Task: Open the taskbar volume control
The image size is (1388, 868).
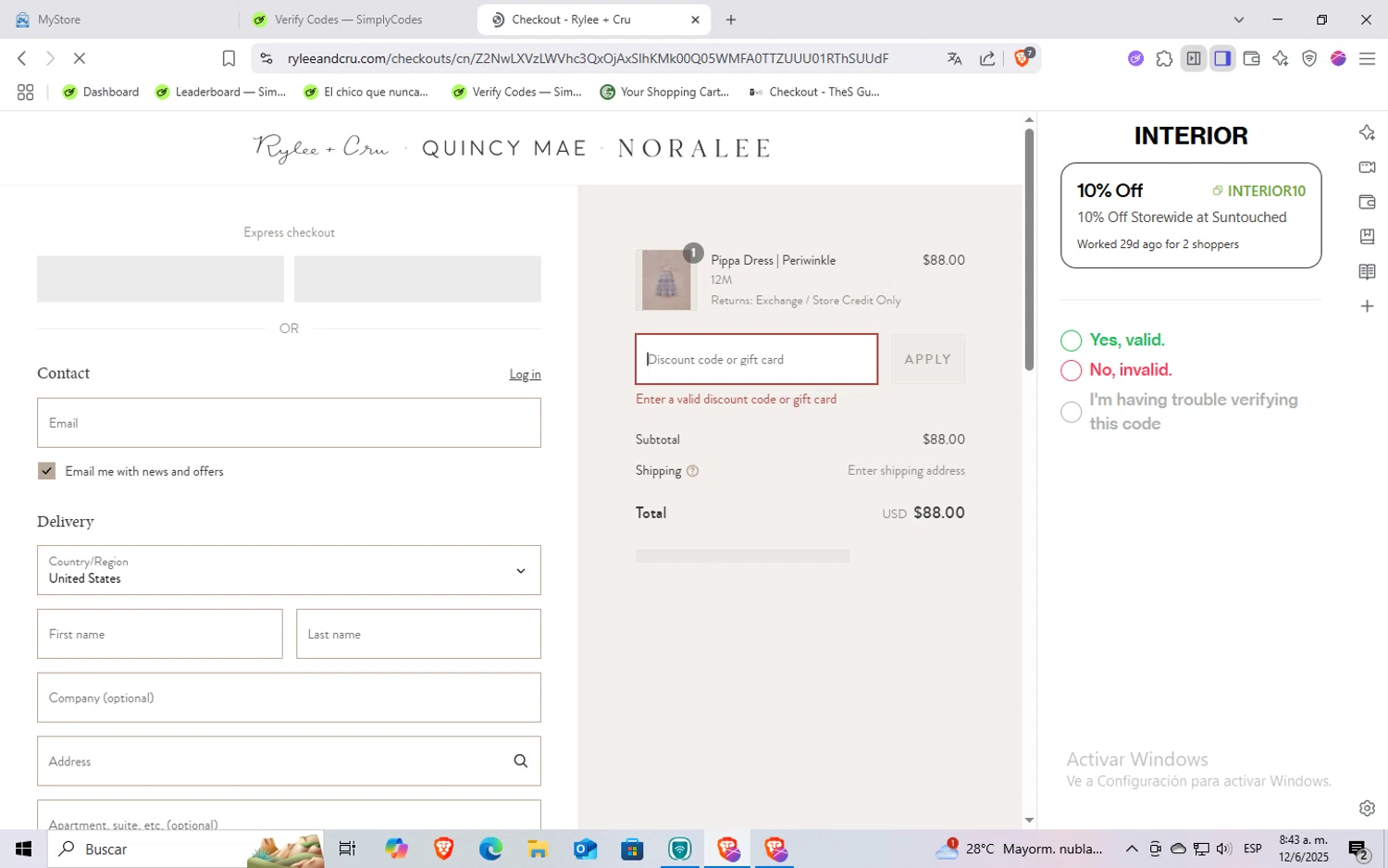Action: pos(1223,849)
